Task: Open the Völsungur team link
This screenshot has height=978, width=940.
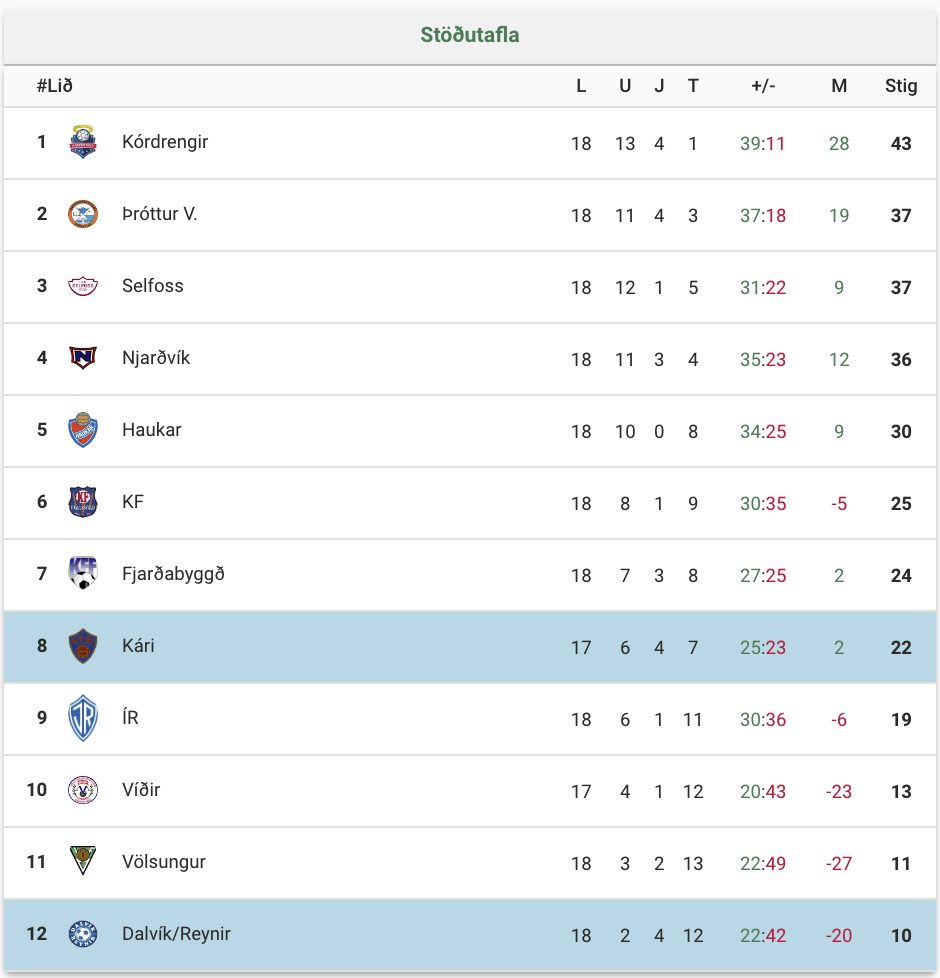Action: pyautogui.click(x=163, y=861)
